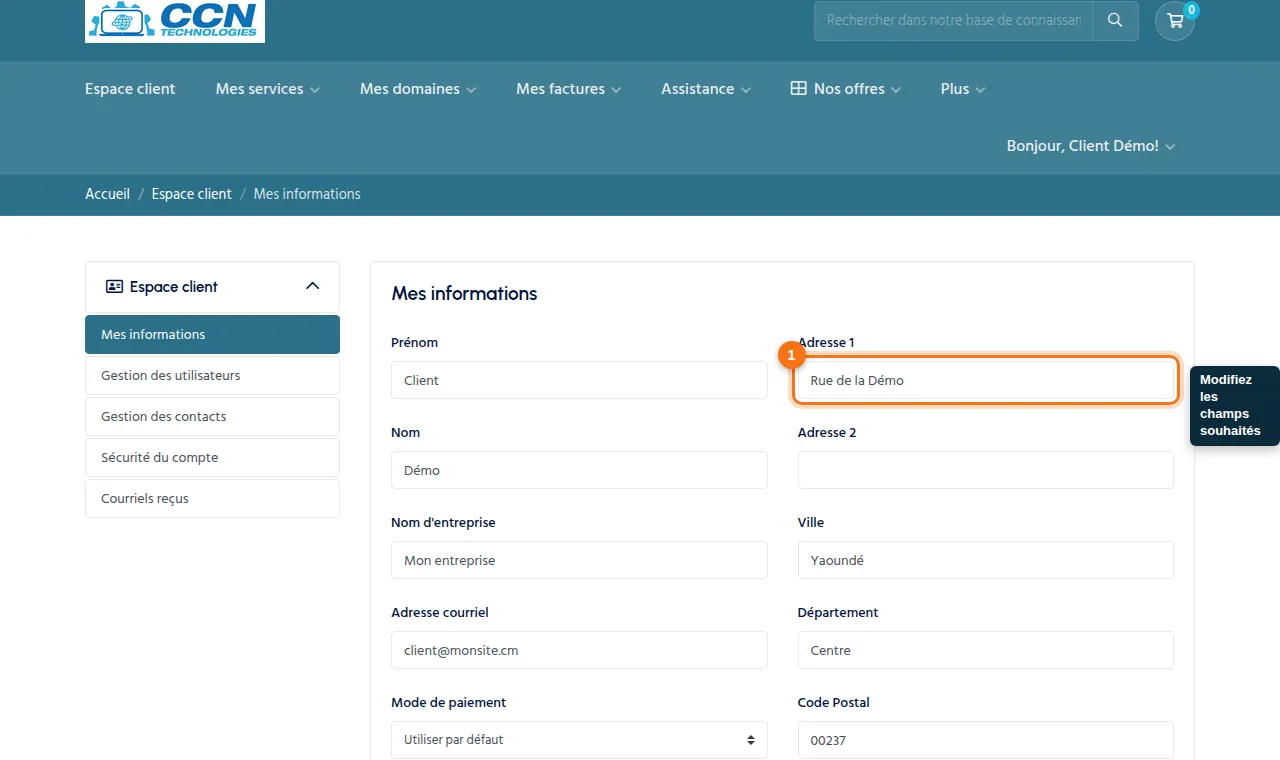Click the Nom input field
The image size is (1280, 760).
tap(579, 470)
